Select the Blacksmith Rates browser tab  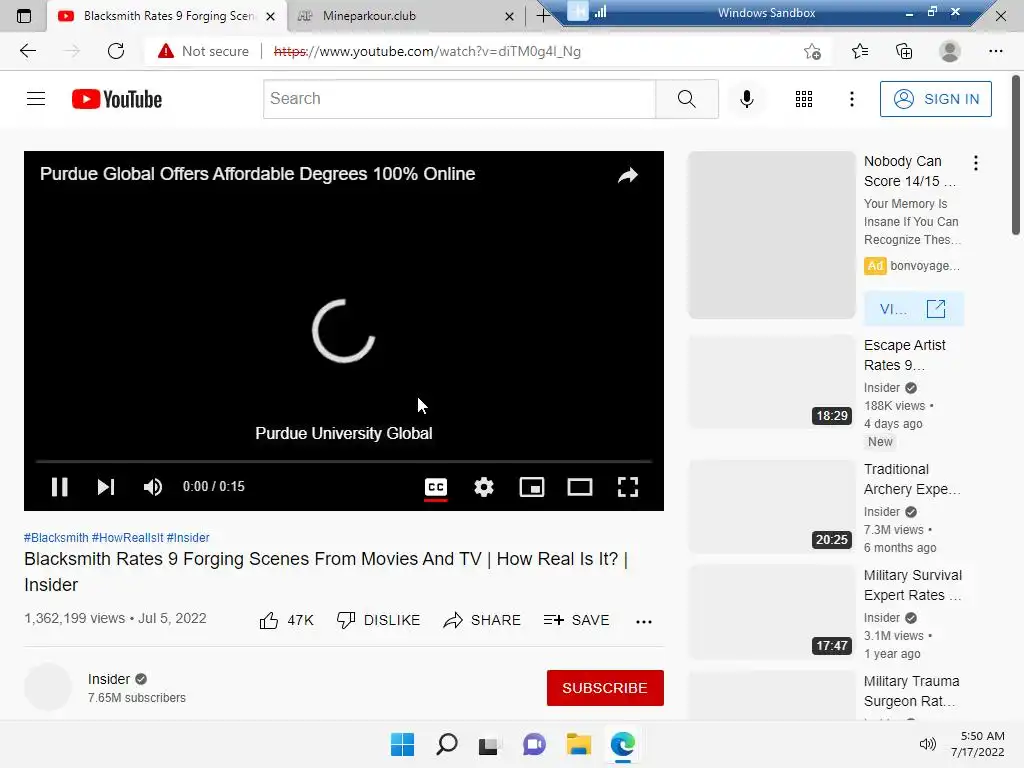tap(167, 16)
